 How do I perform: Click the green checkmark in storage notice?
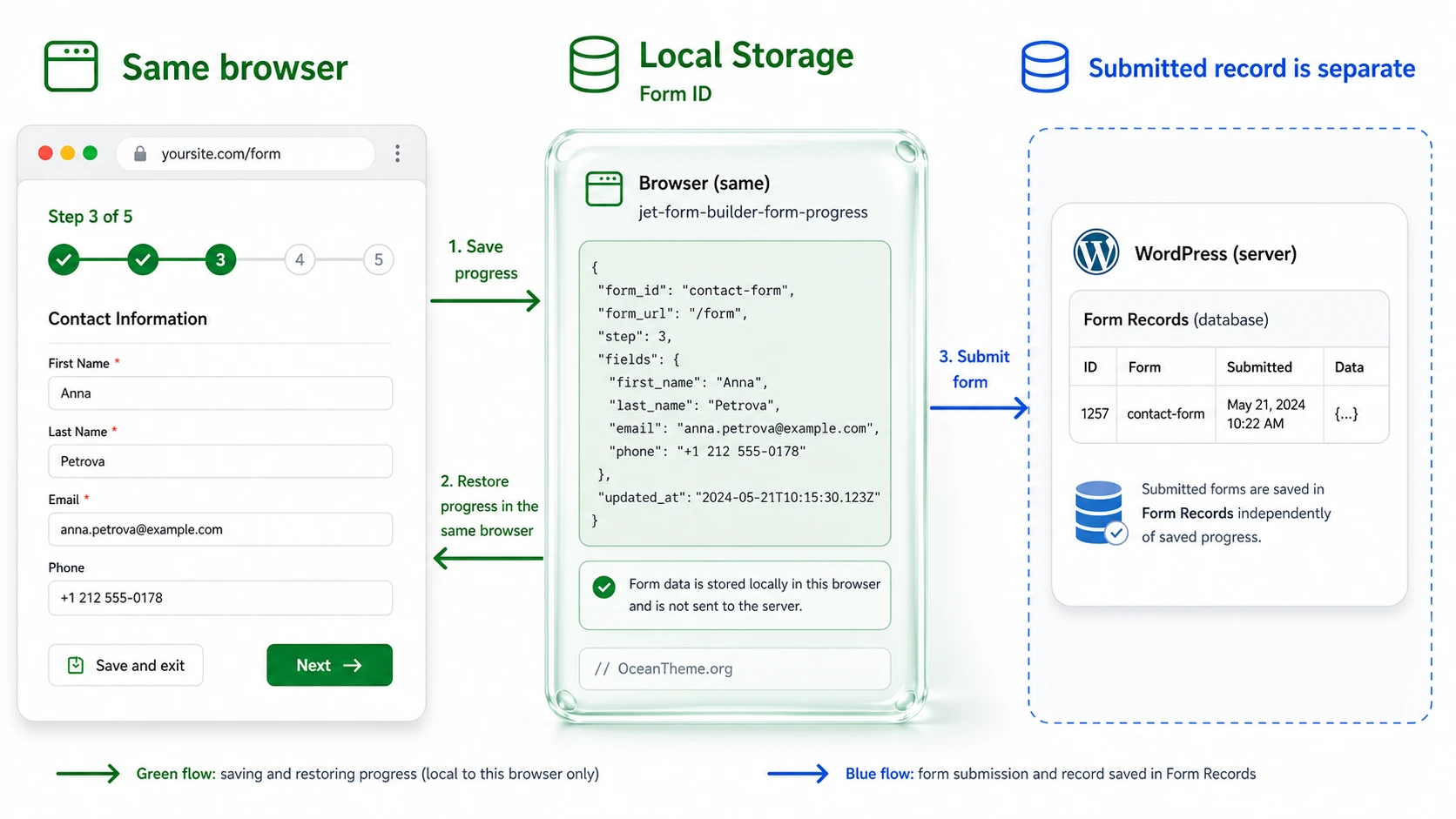tap(603, 587)
